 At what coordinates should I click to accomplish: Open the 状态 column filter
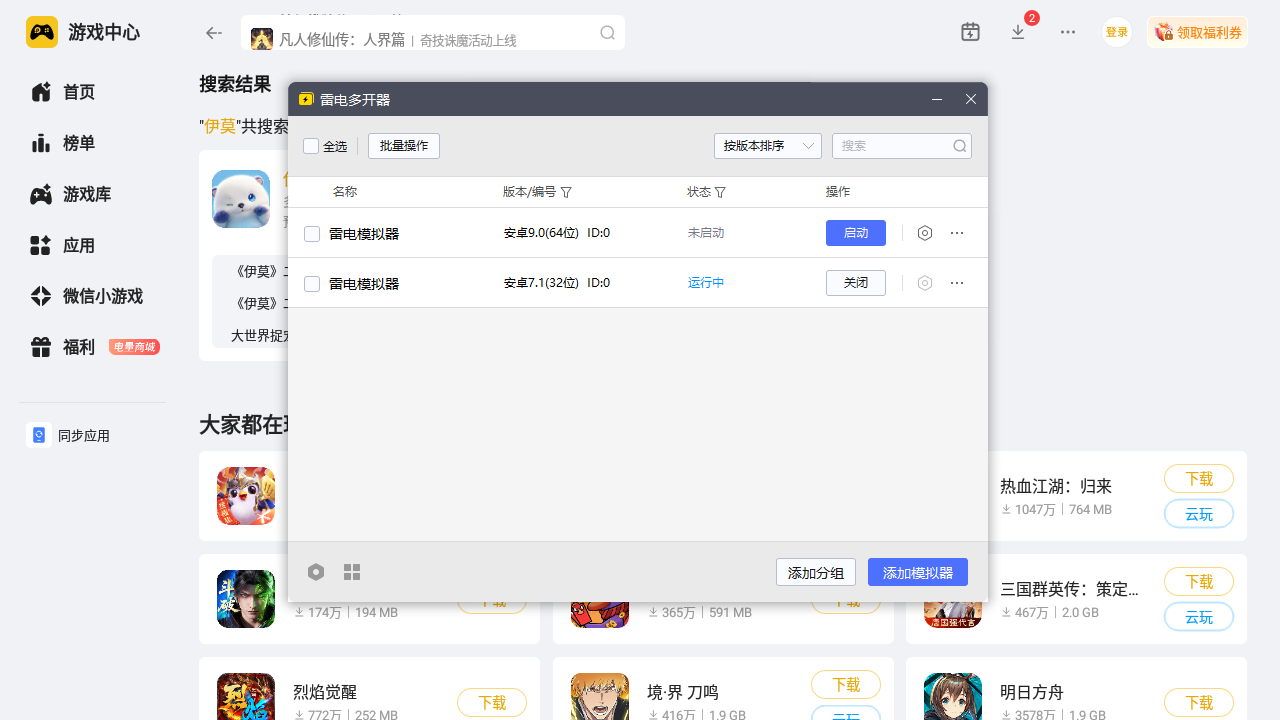point(720,192)
